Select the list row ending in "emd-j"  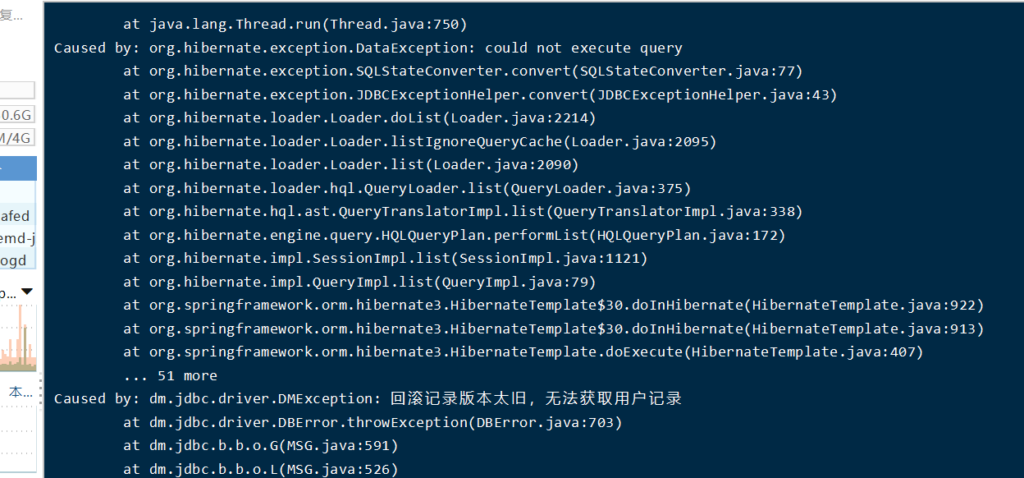(x=17, y=238)
